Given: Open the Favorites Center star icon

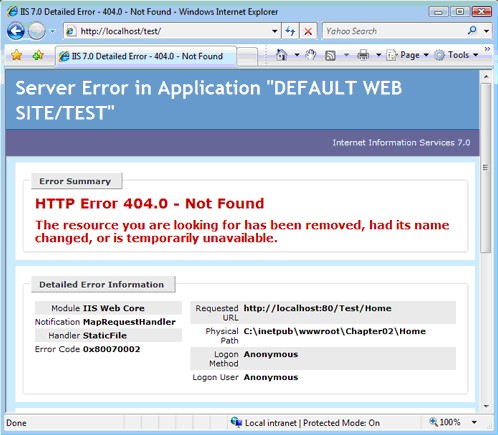Looking at the screenshot, I should (x=16, y=55).
